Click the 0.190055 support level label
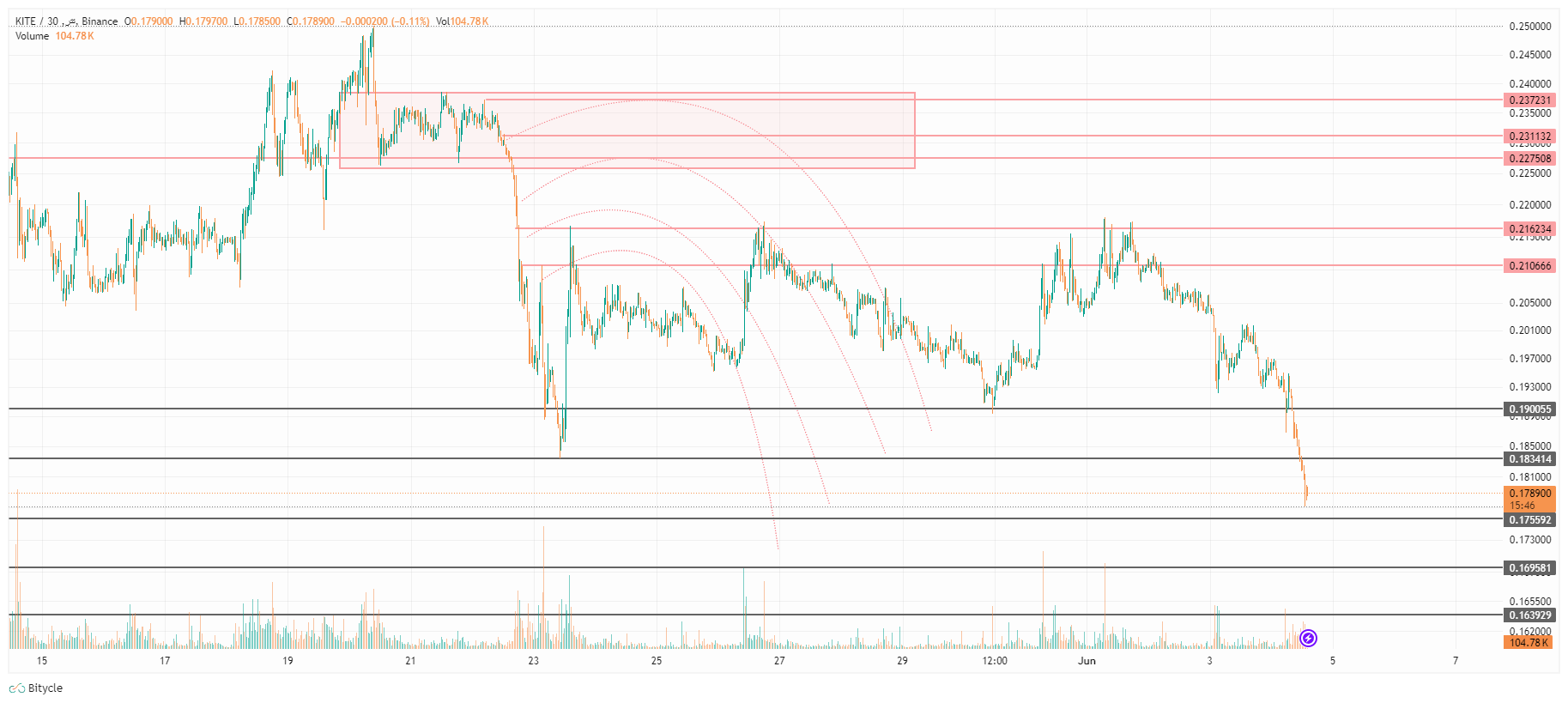 1530,409
